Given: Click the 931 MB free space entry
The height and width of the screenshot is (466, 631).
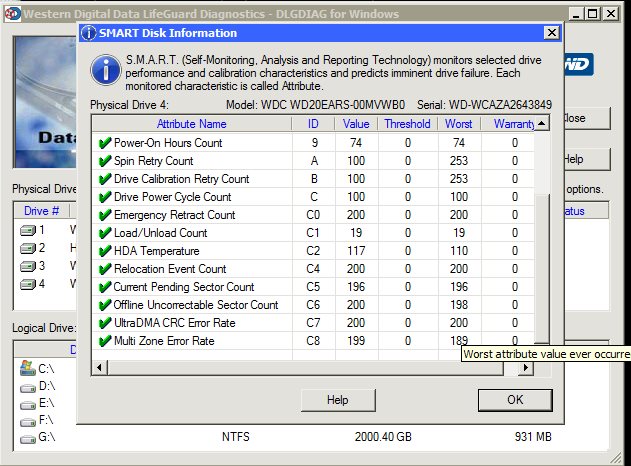Looking at the screenshot, I should point(533,437).
